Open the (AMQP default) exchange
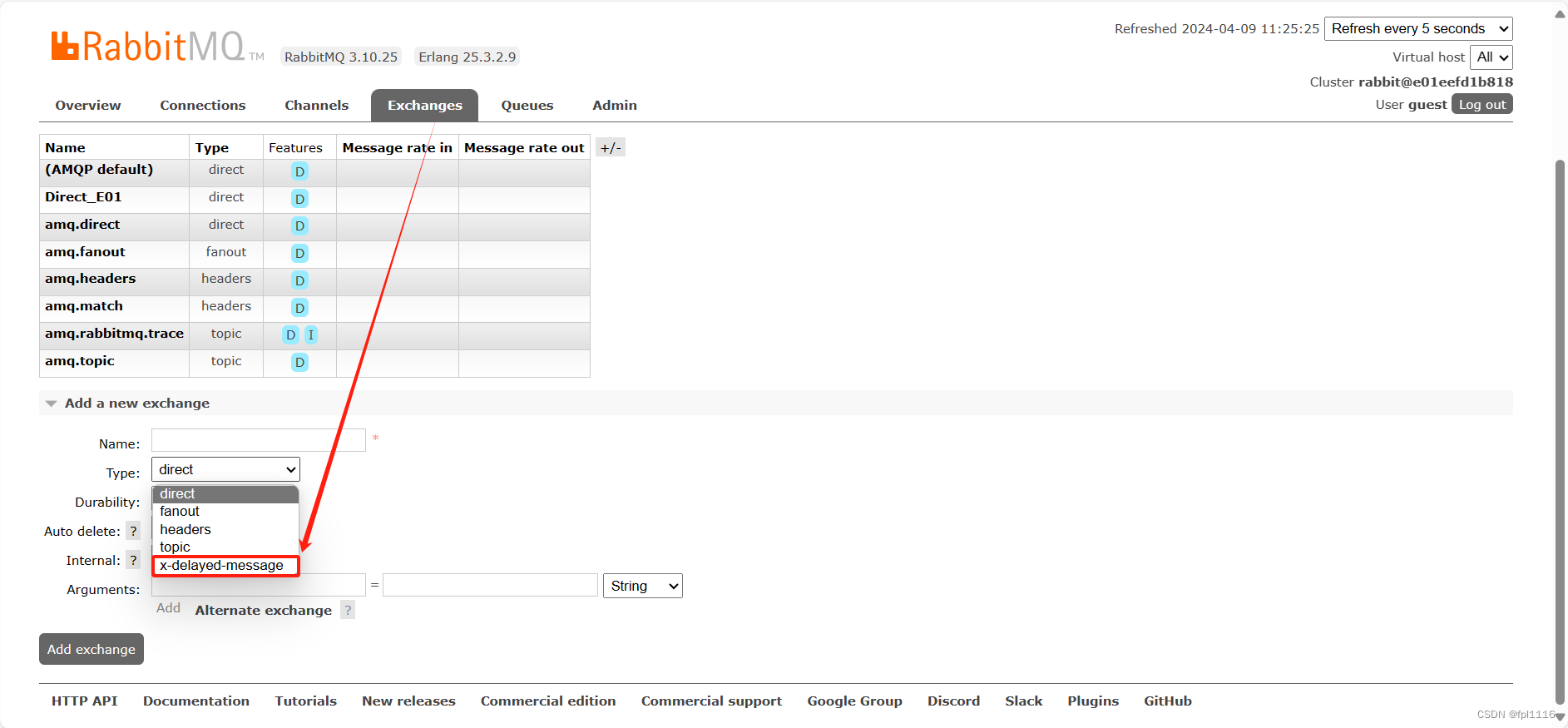 99,170
